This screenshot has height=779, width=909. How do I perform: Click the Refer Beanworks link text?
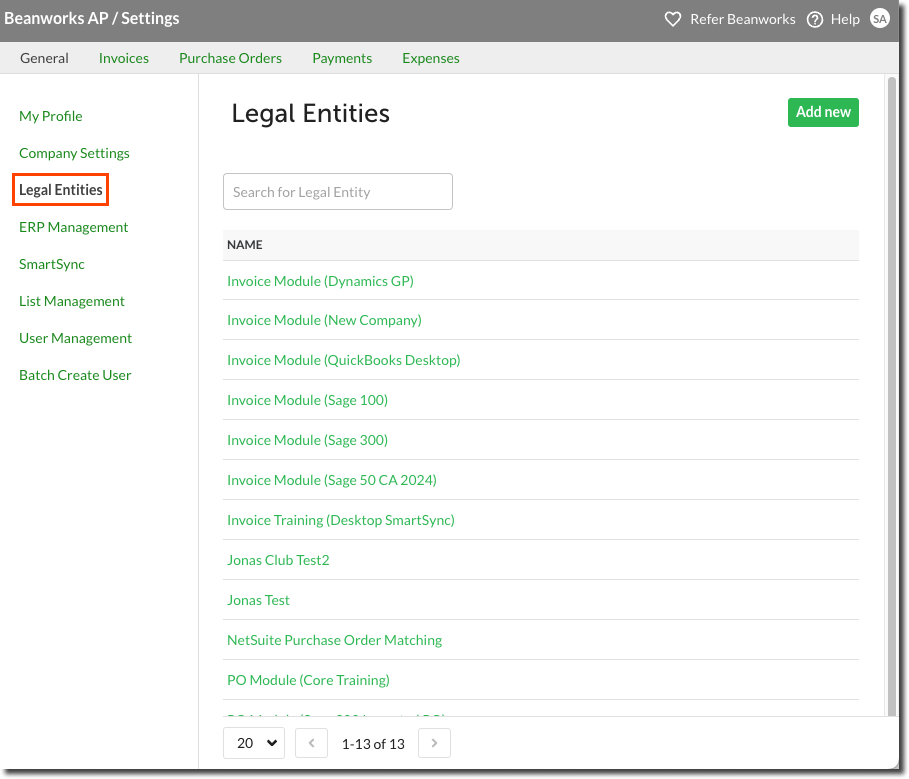tap(743, 19)
